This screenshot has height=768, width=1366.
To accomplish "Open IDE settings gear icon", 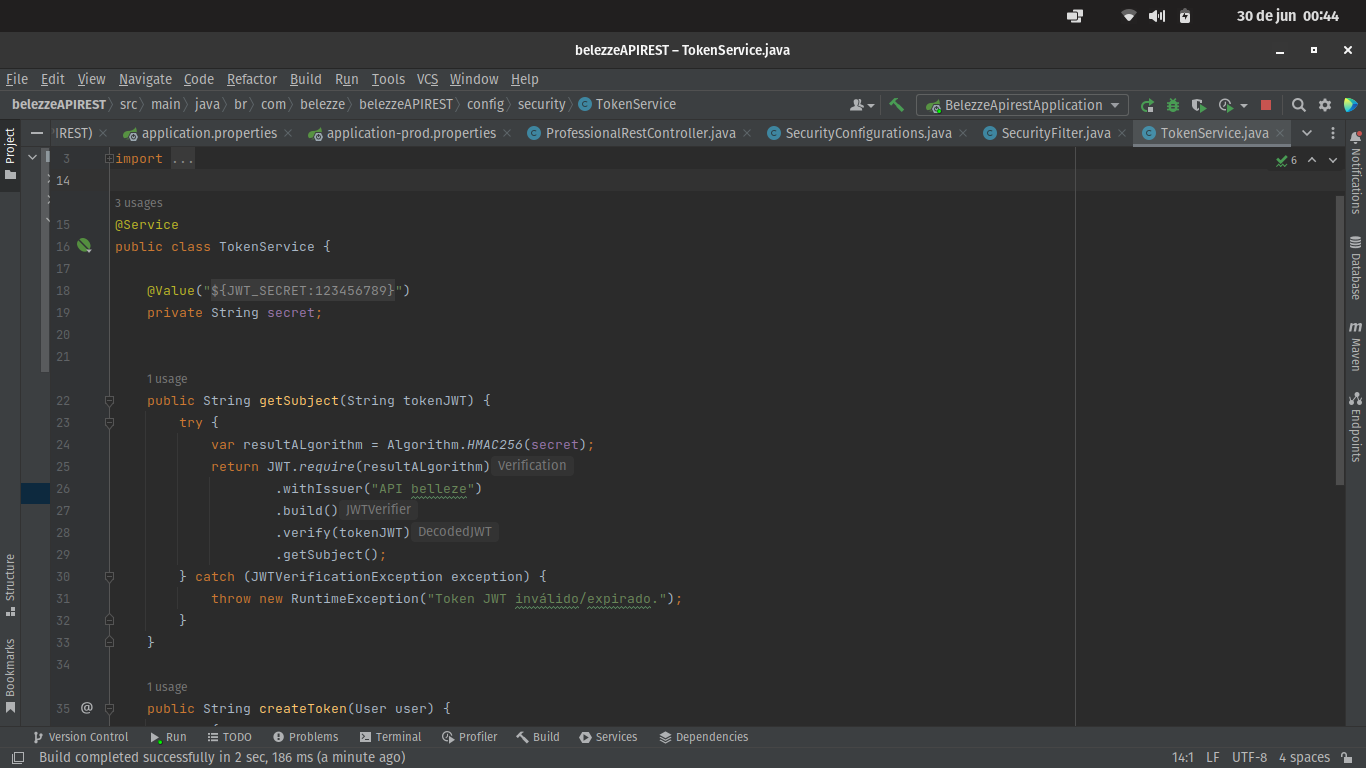I will [x=1325, y=105].
